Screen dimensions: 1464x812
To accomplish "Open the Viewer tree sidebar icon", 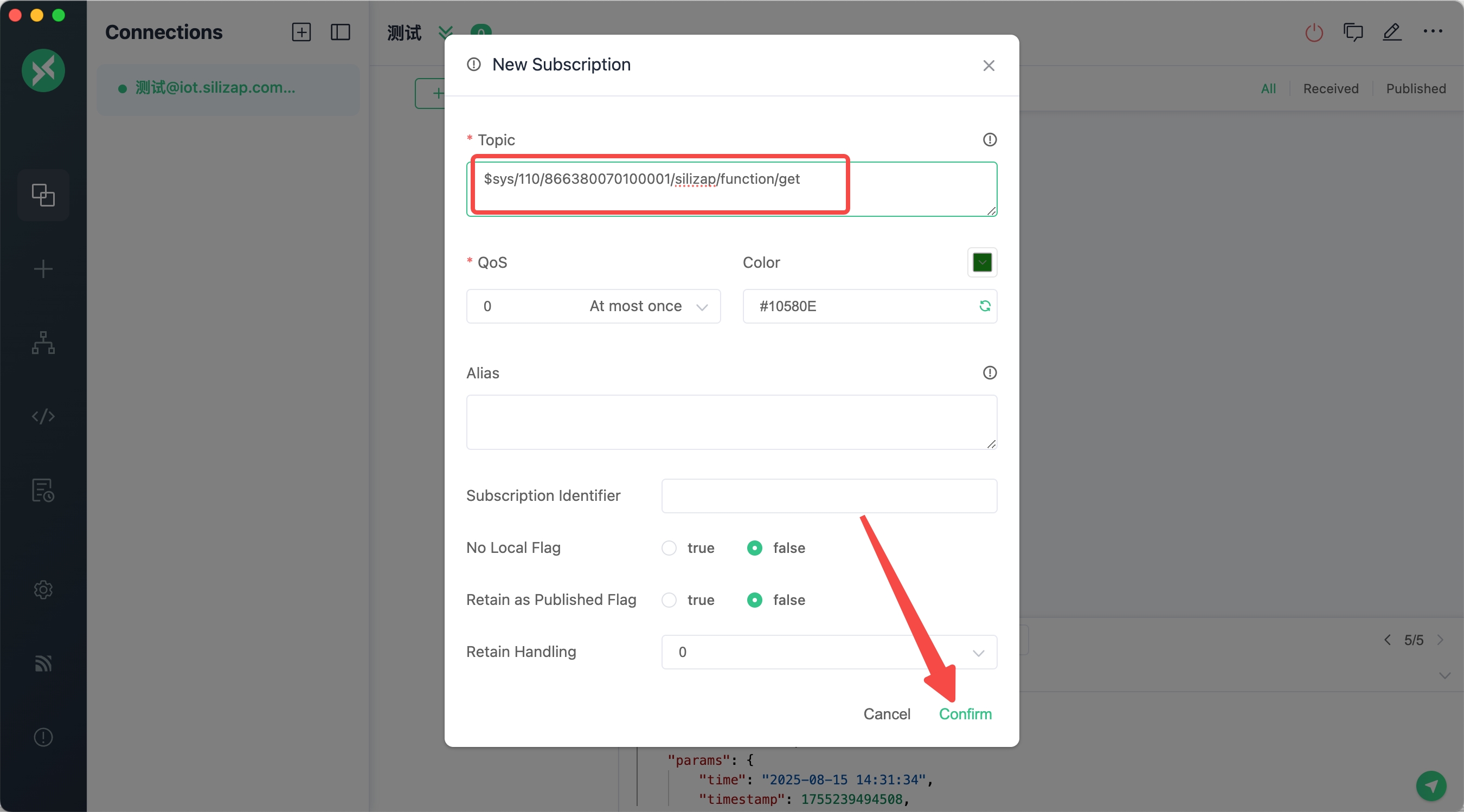I will pyautogui.click(x=43, y=343).
